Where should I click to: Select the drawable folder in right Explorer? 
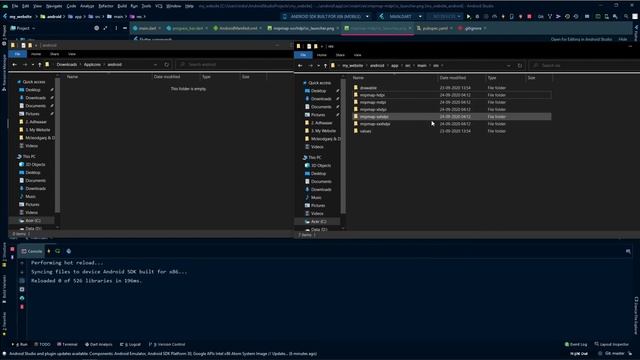[452, 88]
